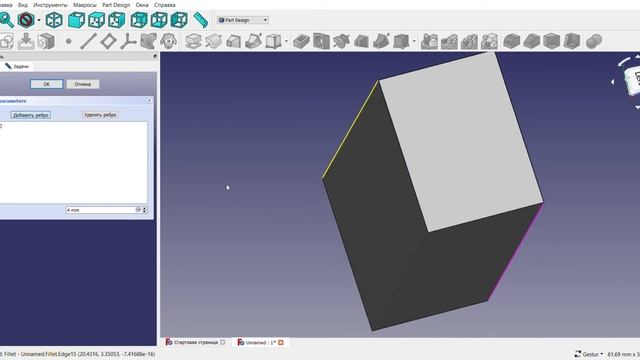Set the right view
The image size is (640, 360).
click(117, 20)
